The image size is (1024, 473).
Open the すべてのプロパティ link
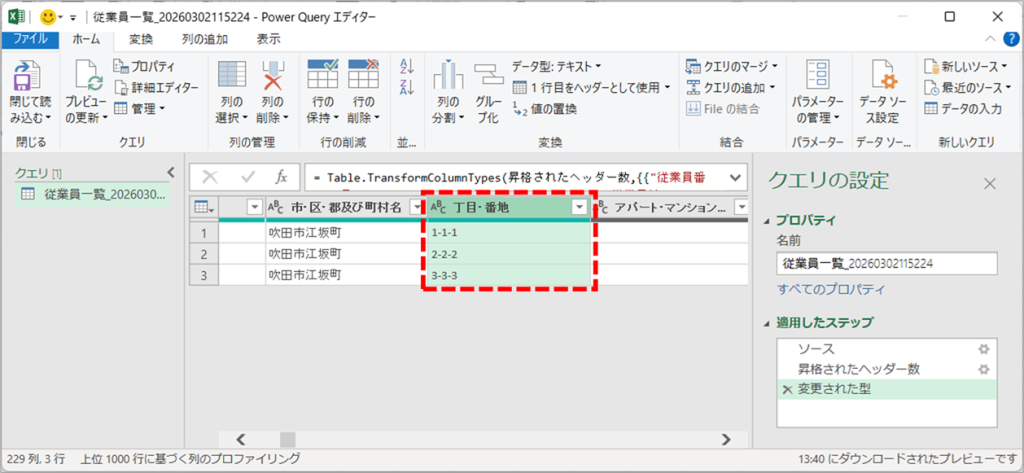tap(831, 289)
